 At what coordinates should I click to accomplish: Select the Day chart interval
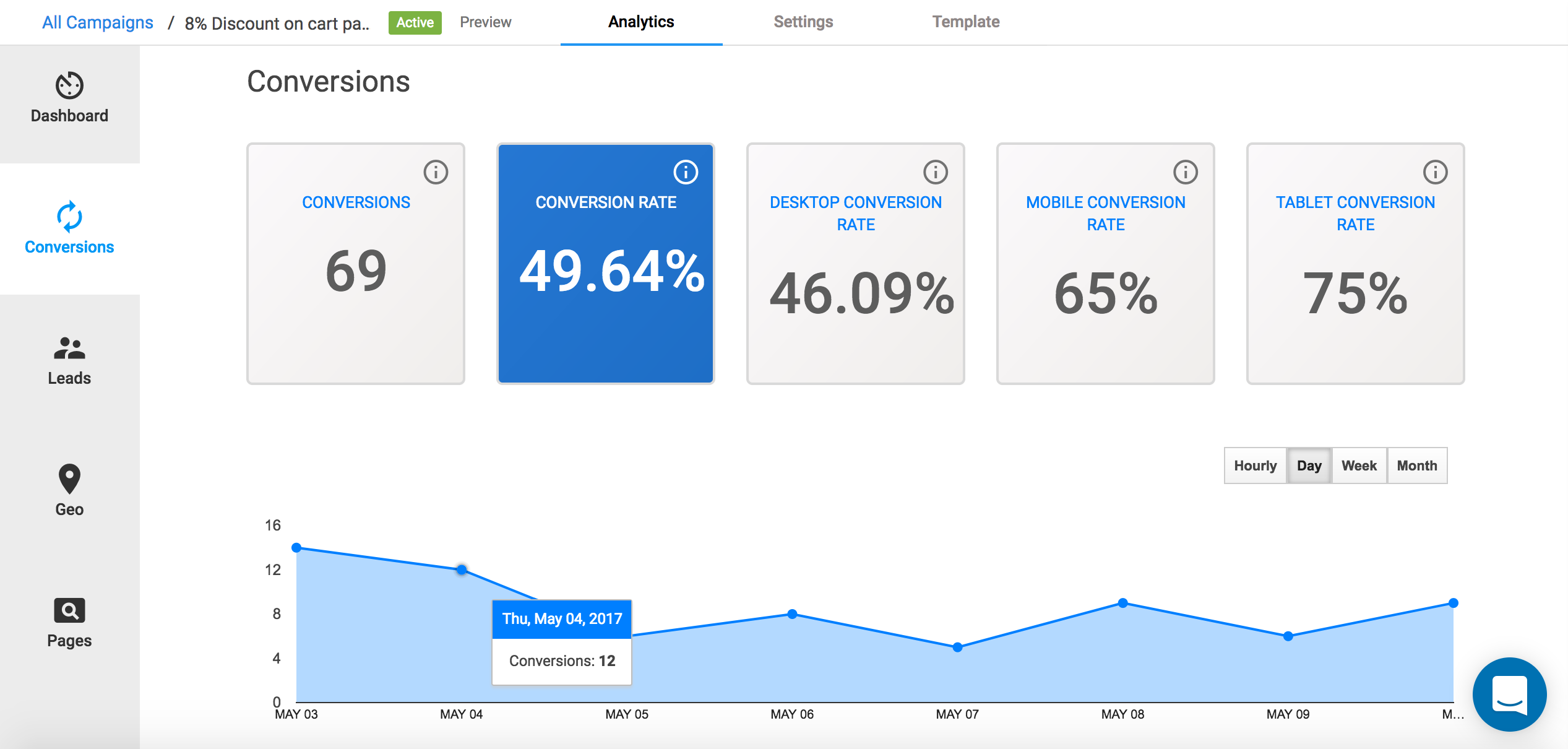coord(1309,465)
